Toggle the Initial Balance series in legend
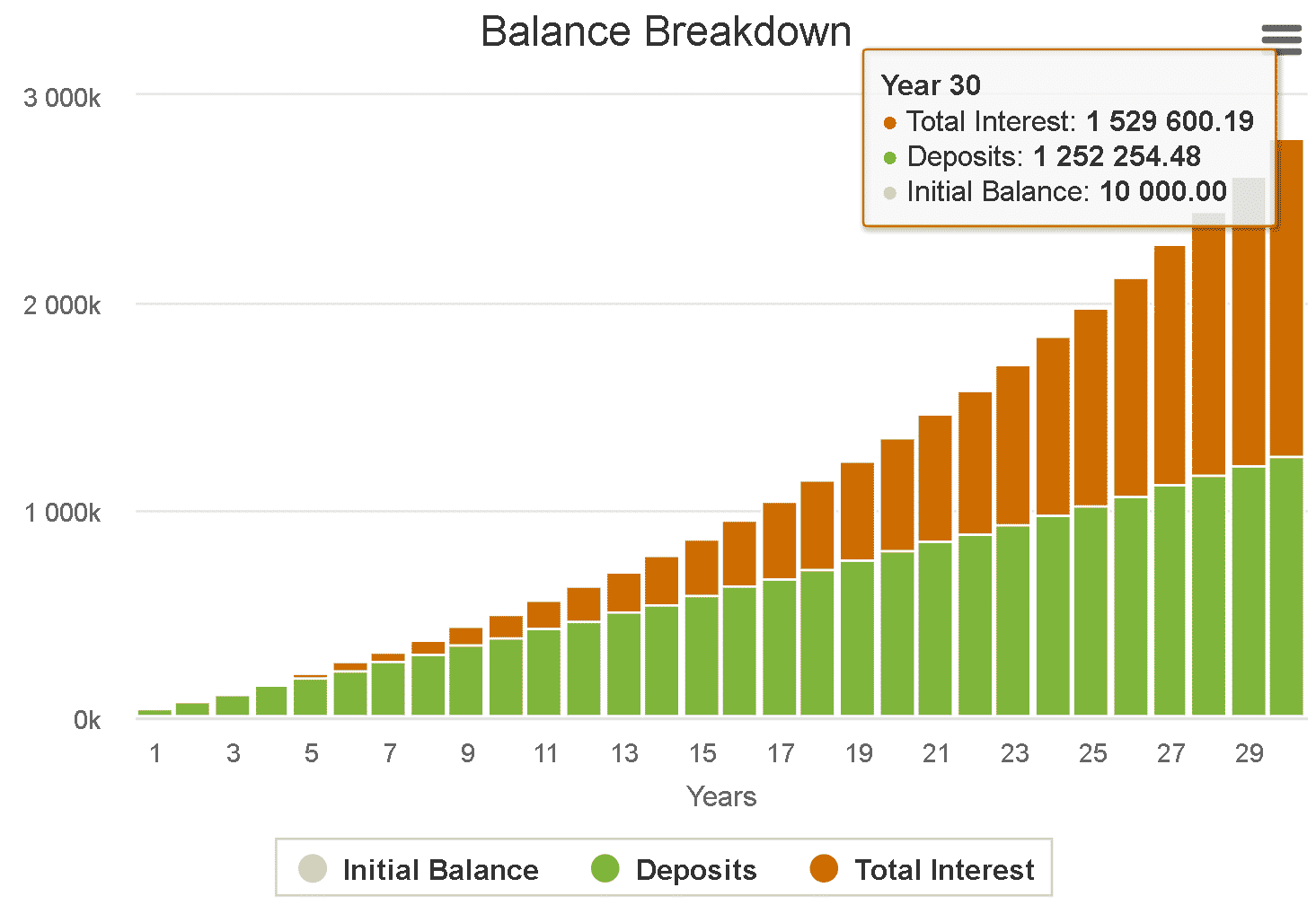Screen dimensions: 1316x905 (x=440, y=869)
